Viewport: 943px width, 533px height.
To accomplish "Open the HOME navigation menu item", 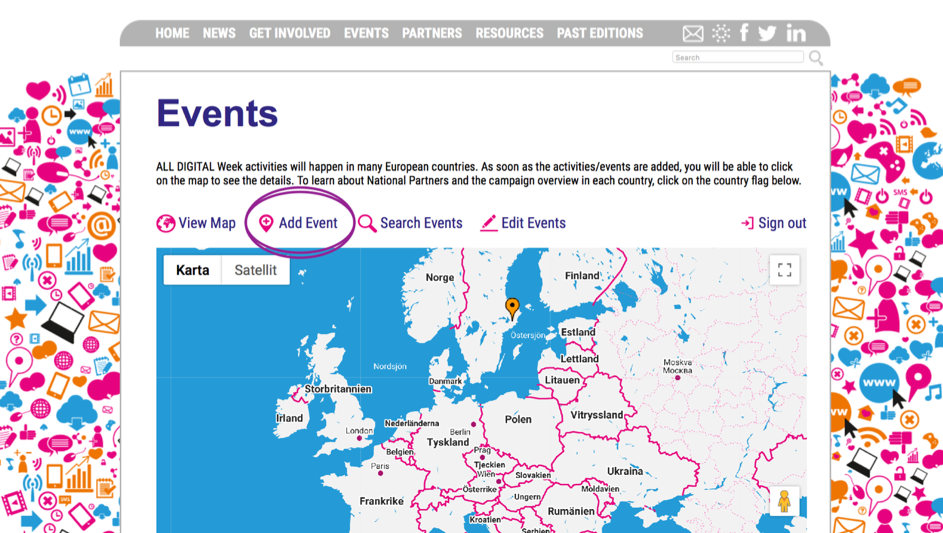I will pyautogui.click(x=172, y=33).
